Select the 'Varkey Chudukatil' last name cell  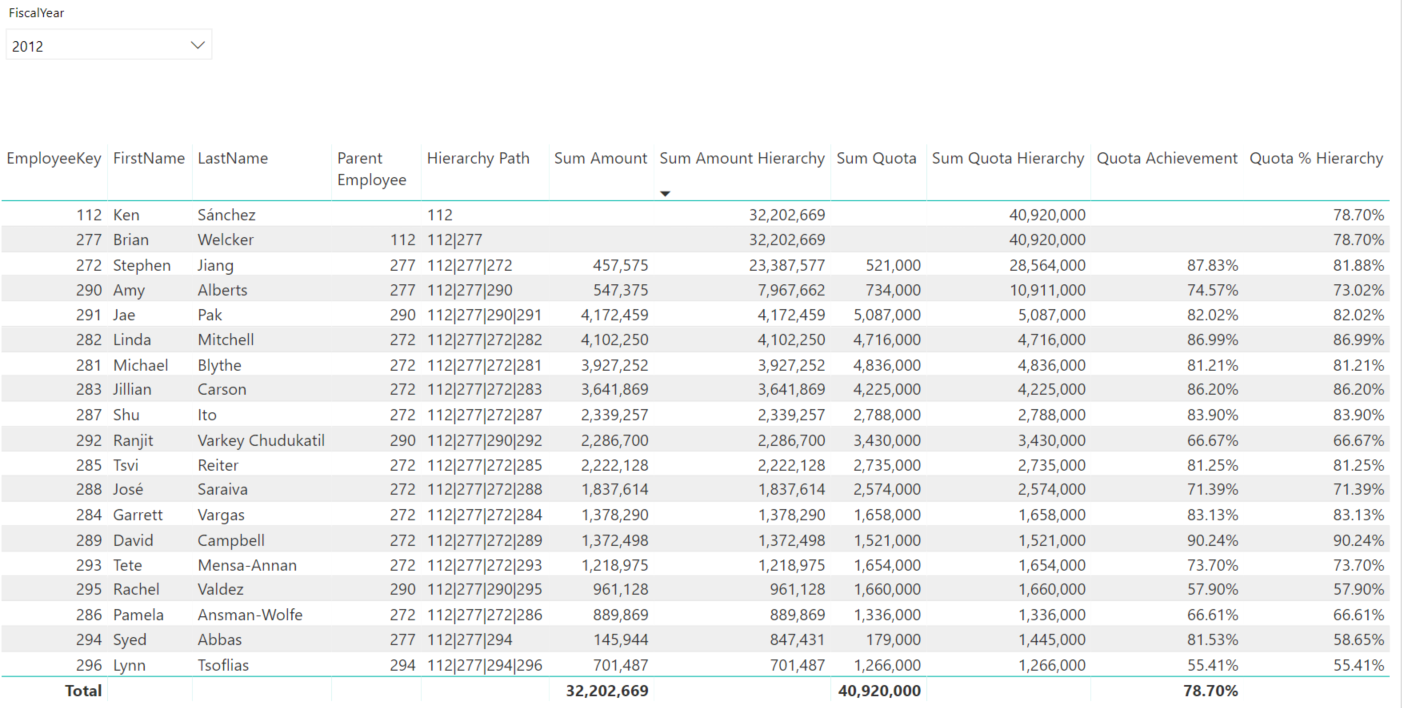(261, 440)
